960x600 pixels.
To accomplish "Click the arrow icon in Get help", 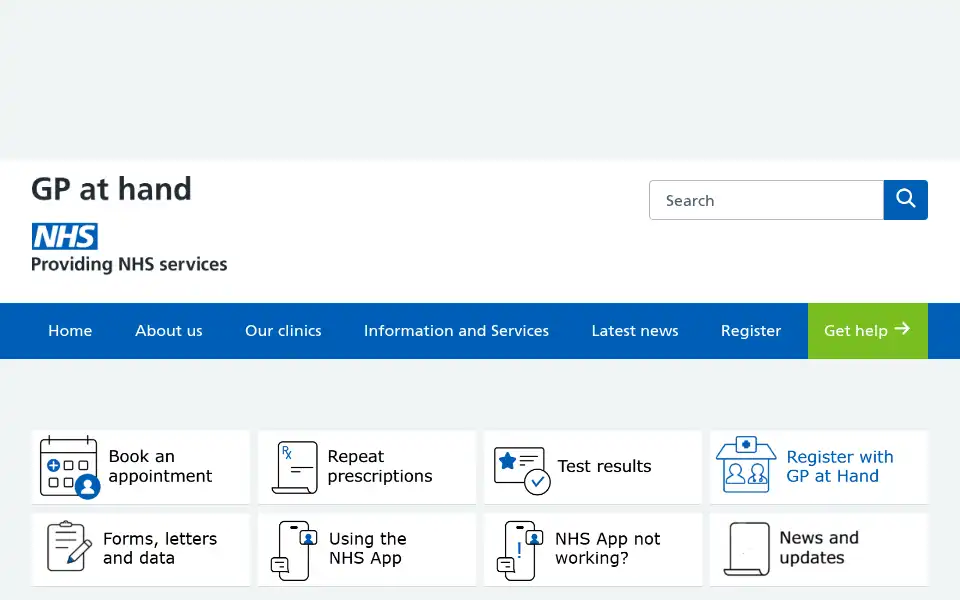I will tap(902, 329).
